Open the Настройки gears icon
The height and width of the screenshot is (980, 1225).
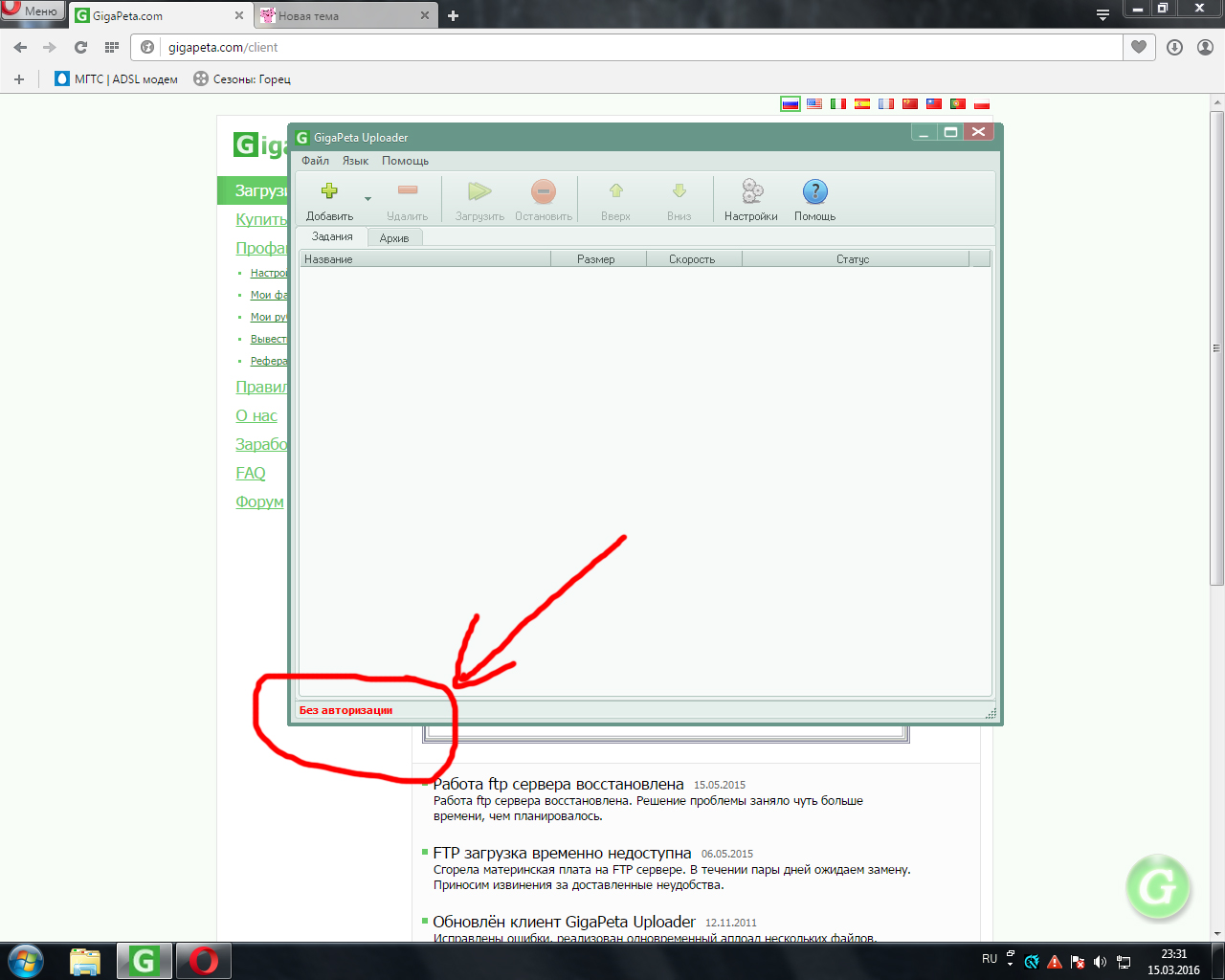[751, 191]
